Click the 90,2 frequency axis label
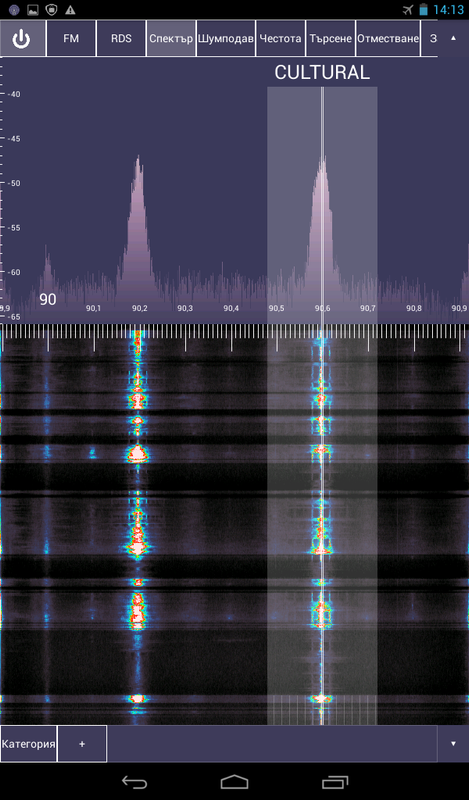The width and height of the screenshot is (469, 800). coord(139,309)
